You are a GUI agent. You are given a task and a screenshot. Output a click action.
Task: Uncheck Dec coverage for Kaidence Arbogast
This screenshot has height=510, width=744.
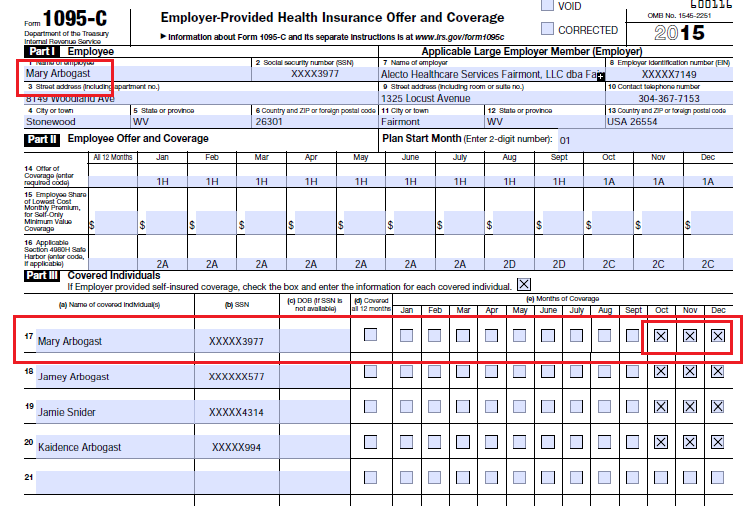tap(717, 442)
